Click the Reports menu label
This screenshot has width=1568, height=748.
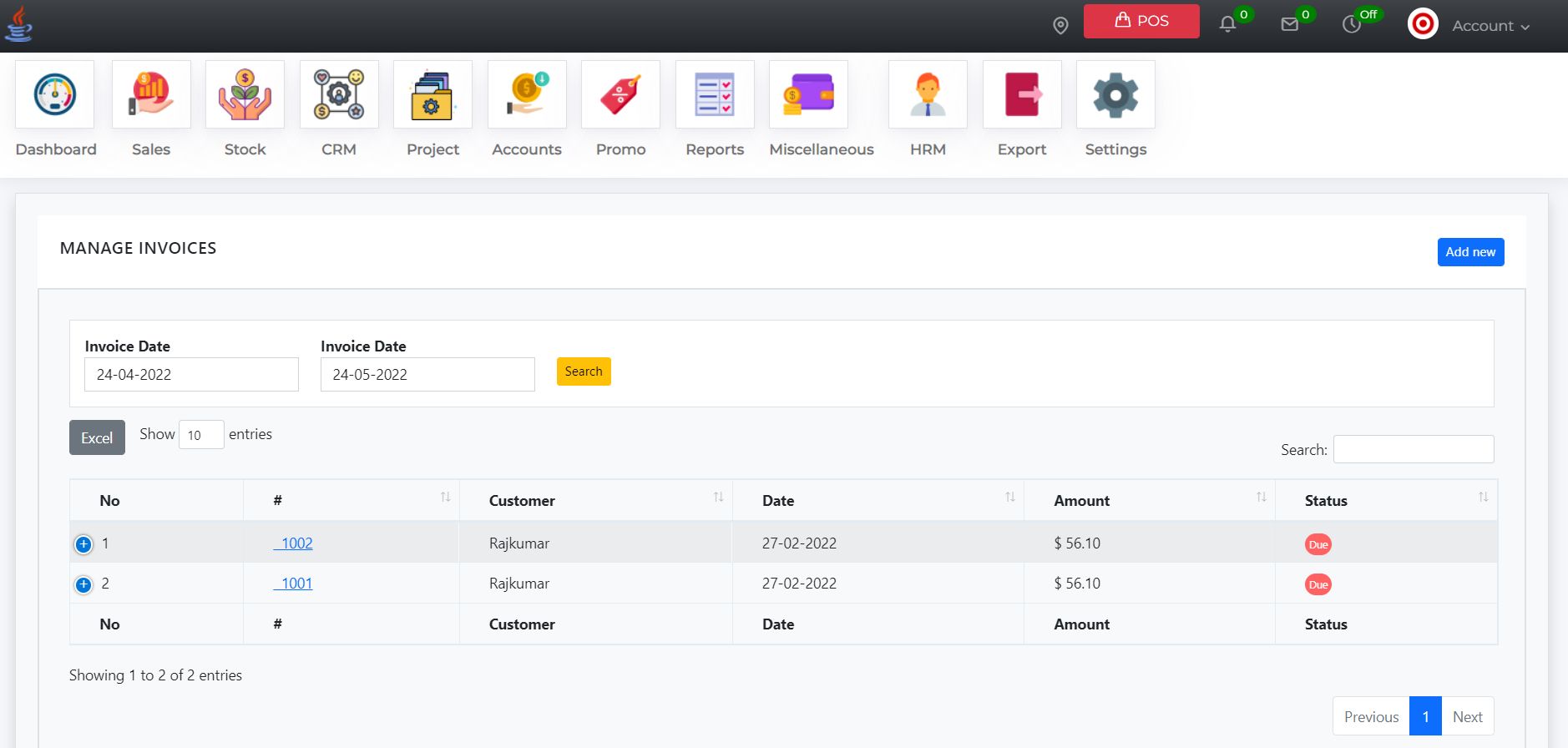(715, 149)
